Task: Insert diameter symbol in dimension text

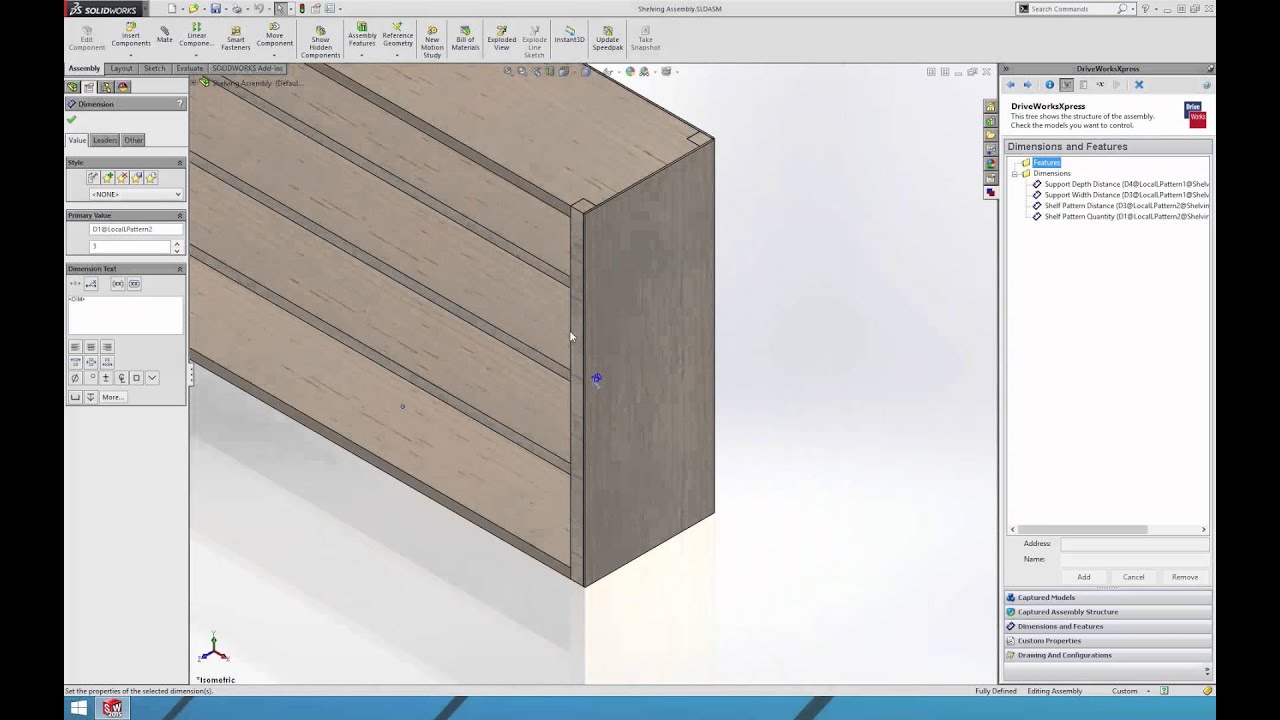Action: (75, 378)
